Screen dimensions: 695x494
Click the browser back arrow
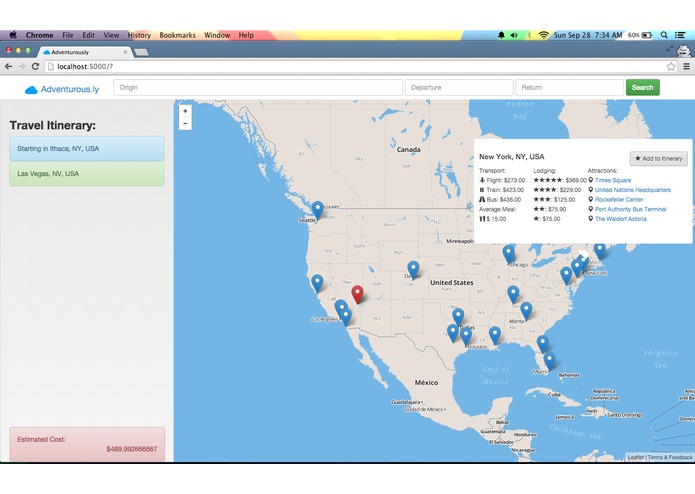point(8,66)
